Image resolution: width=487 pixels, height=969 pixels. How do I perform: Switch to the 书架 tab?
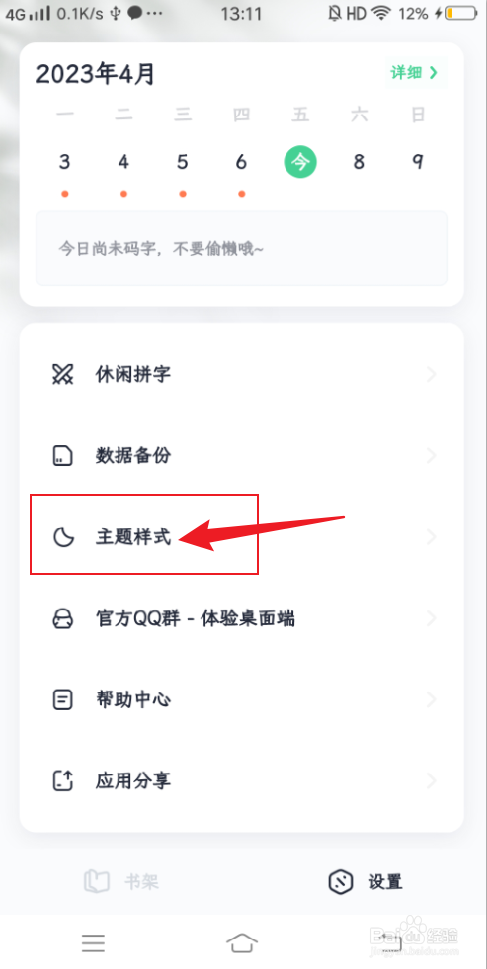(122, 881)
